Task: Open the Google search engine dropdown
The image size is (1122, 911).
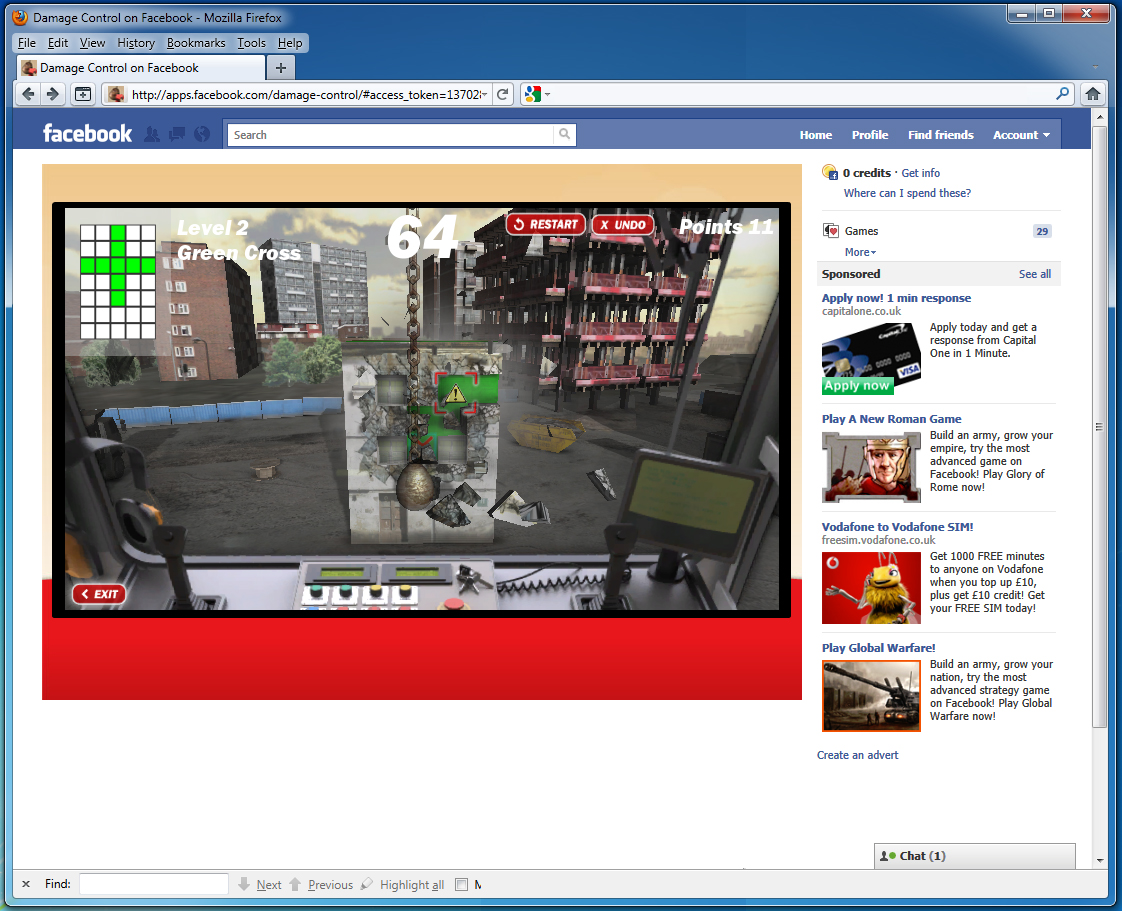Action: pos(536,94)
